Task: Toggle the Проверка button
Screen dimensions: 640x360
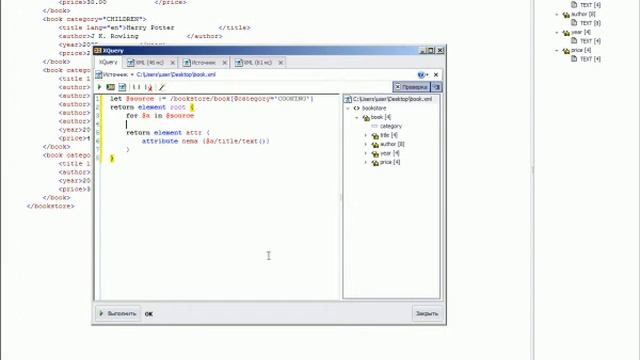Action: click(x=411, y=87)
